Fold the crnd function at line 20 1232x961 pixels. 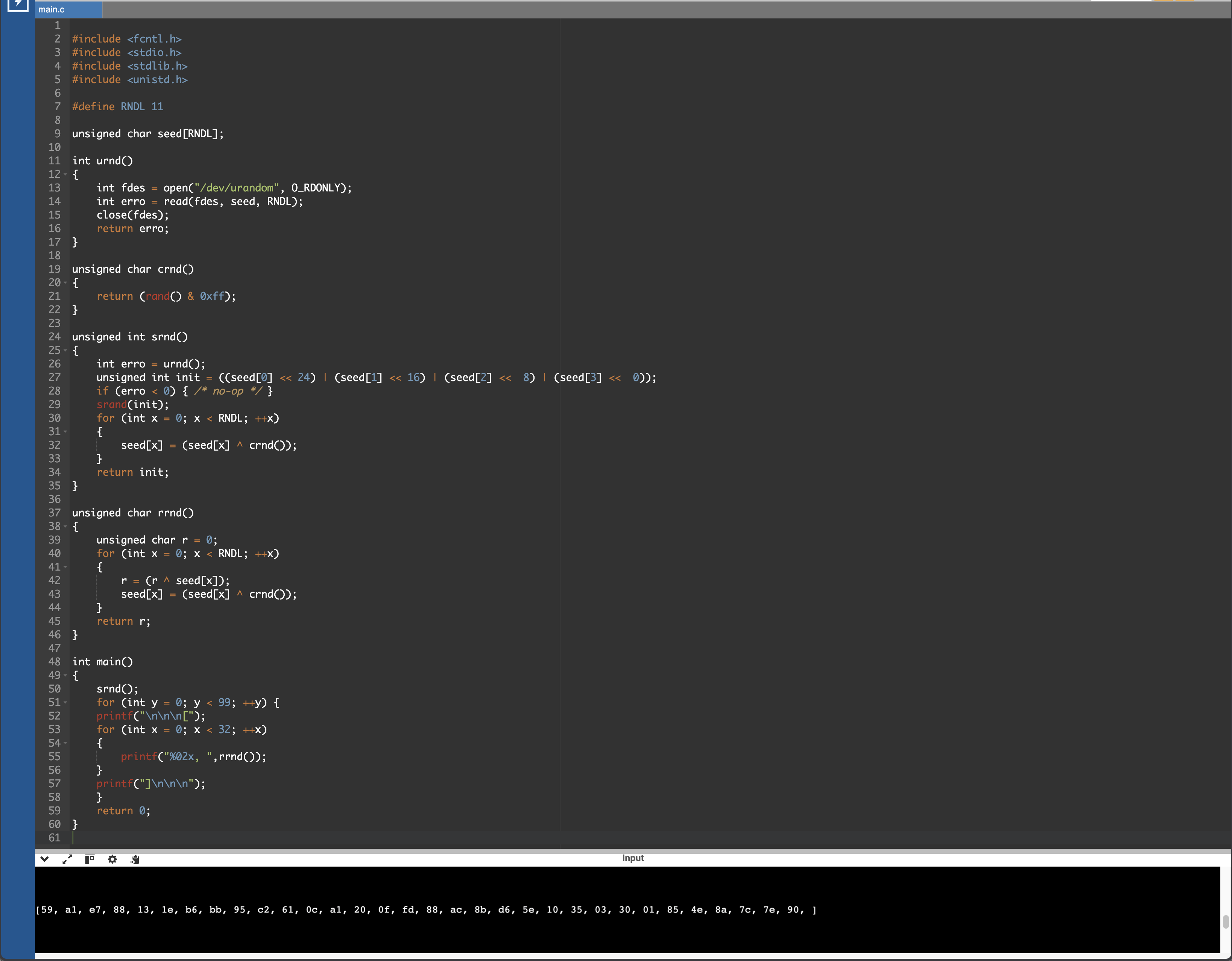pyautogui.click(x=65, y=282)
